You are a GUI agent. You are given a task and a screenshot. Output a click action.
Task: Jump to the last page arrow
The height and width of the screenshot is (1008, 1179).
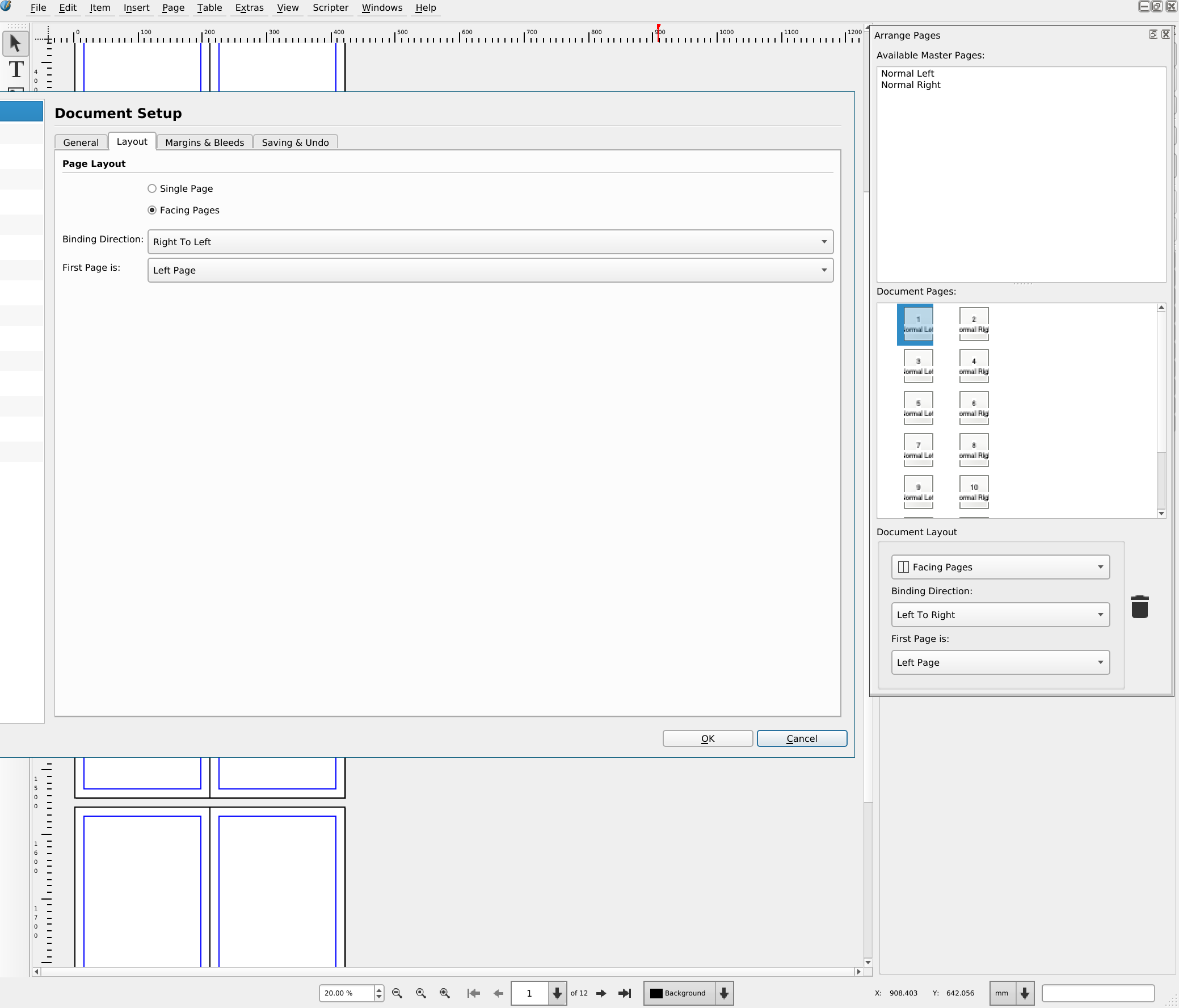coord(624,993)
